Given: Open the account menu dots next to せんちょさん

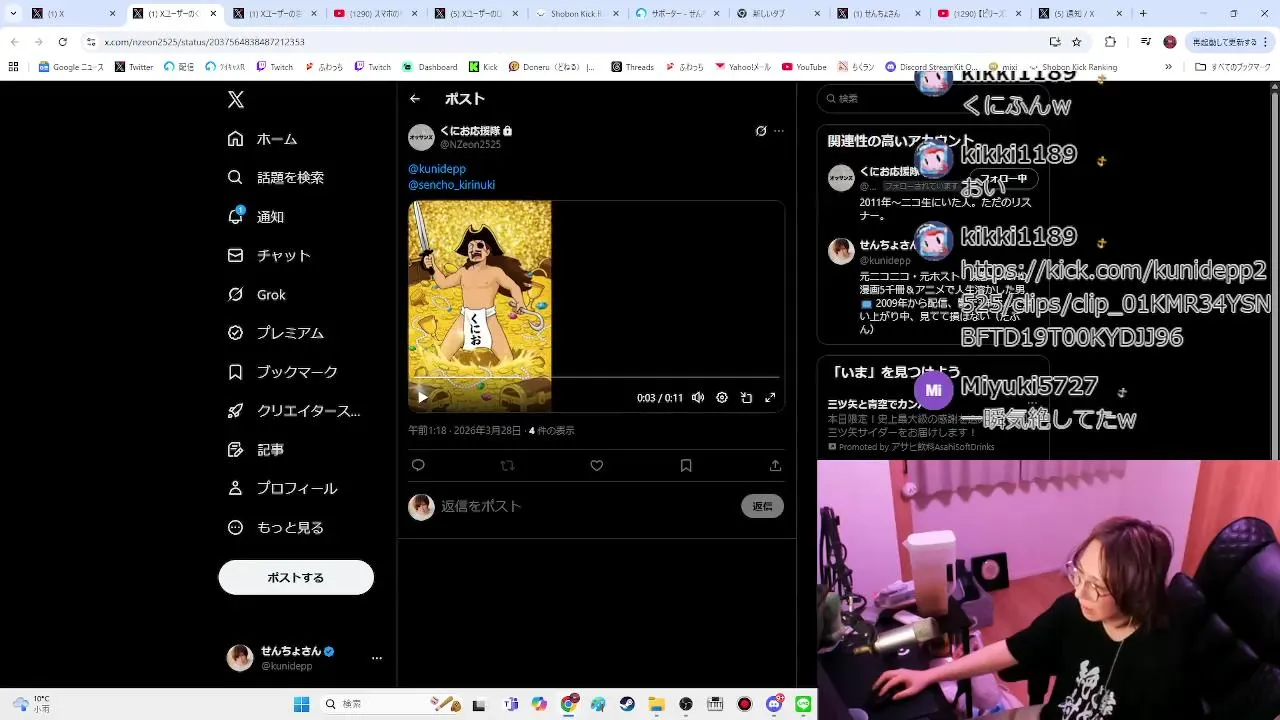Looking at the screenshot, I should [377, 658].
